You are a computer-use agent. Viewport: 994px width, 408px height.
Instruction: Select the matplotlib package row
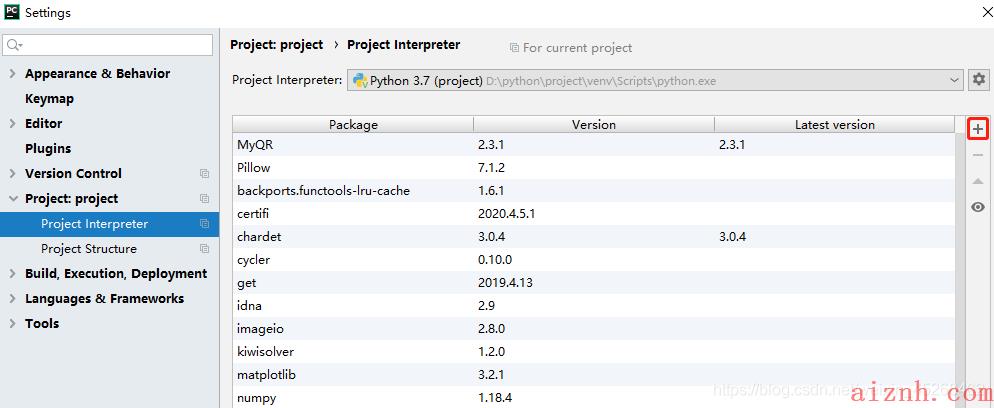(593, 375)
